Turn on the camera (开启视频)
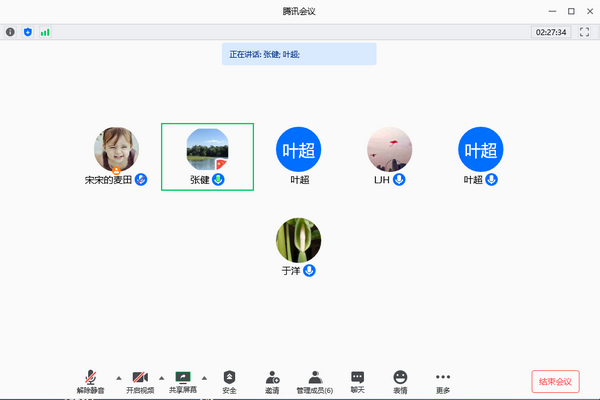 (x=140, y=379)
